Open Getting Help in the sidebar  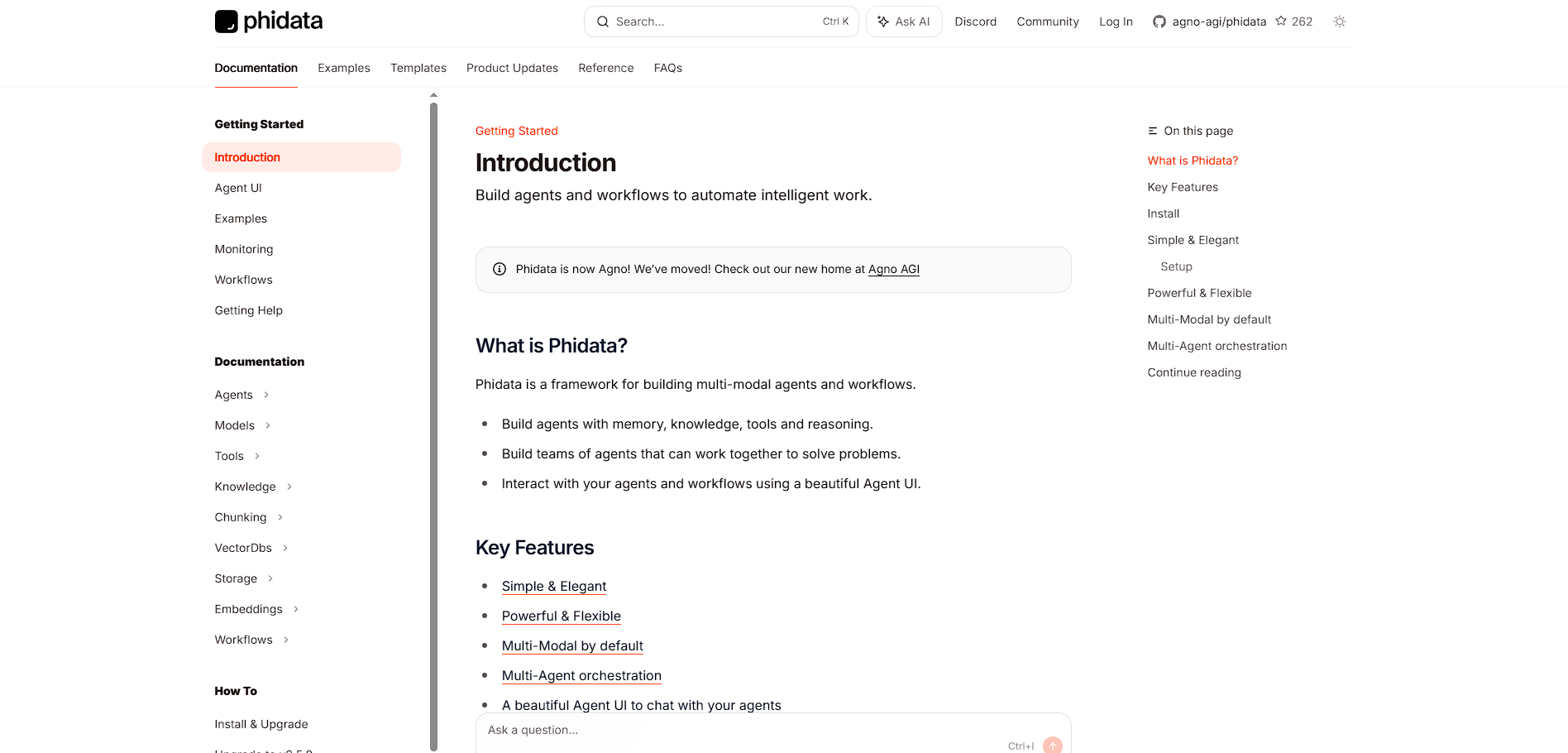tap(249, 310)
